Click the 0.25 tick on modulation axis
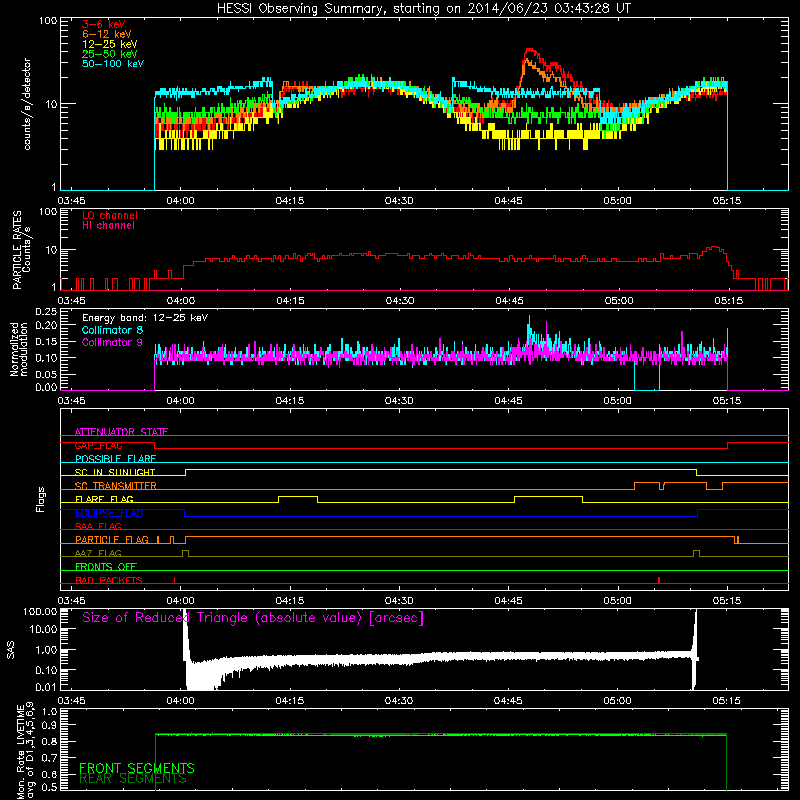The image size is (800, 800). coord(46,312)
